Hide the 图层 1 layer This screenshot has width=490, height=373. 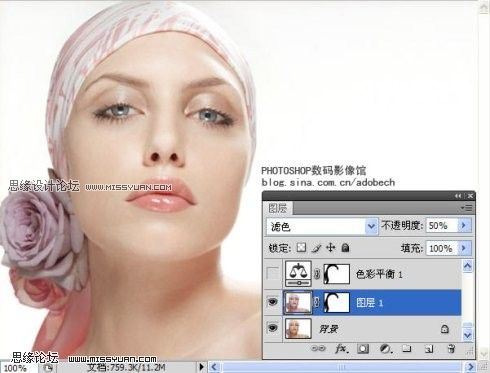(273, 302)
